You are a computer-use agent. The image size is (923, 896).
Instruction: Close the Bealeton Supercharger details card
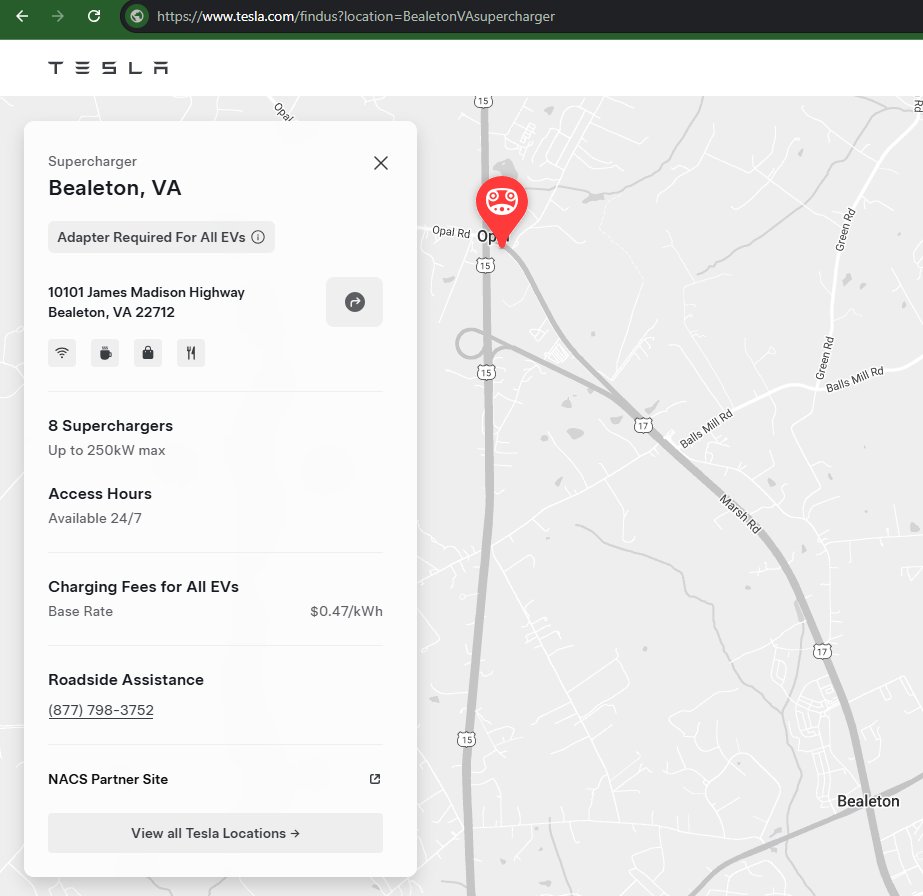381,163
